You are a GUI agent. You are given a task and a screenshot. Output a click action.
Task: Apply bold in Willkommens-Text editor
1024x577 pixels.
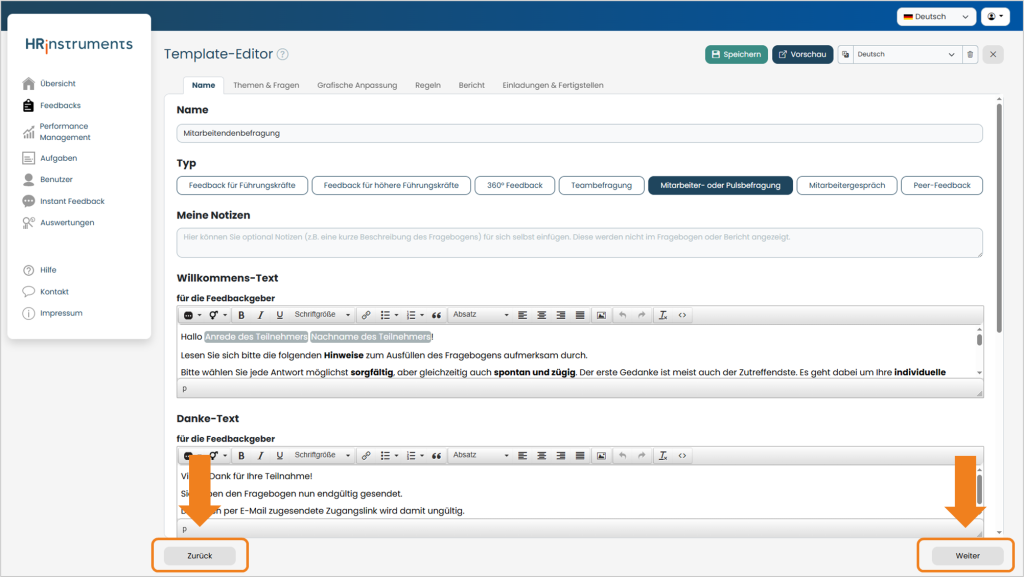pyautogui.click(x=241, y=315)
